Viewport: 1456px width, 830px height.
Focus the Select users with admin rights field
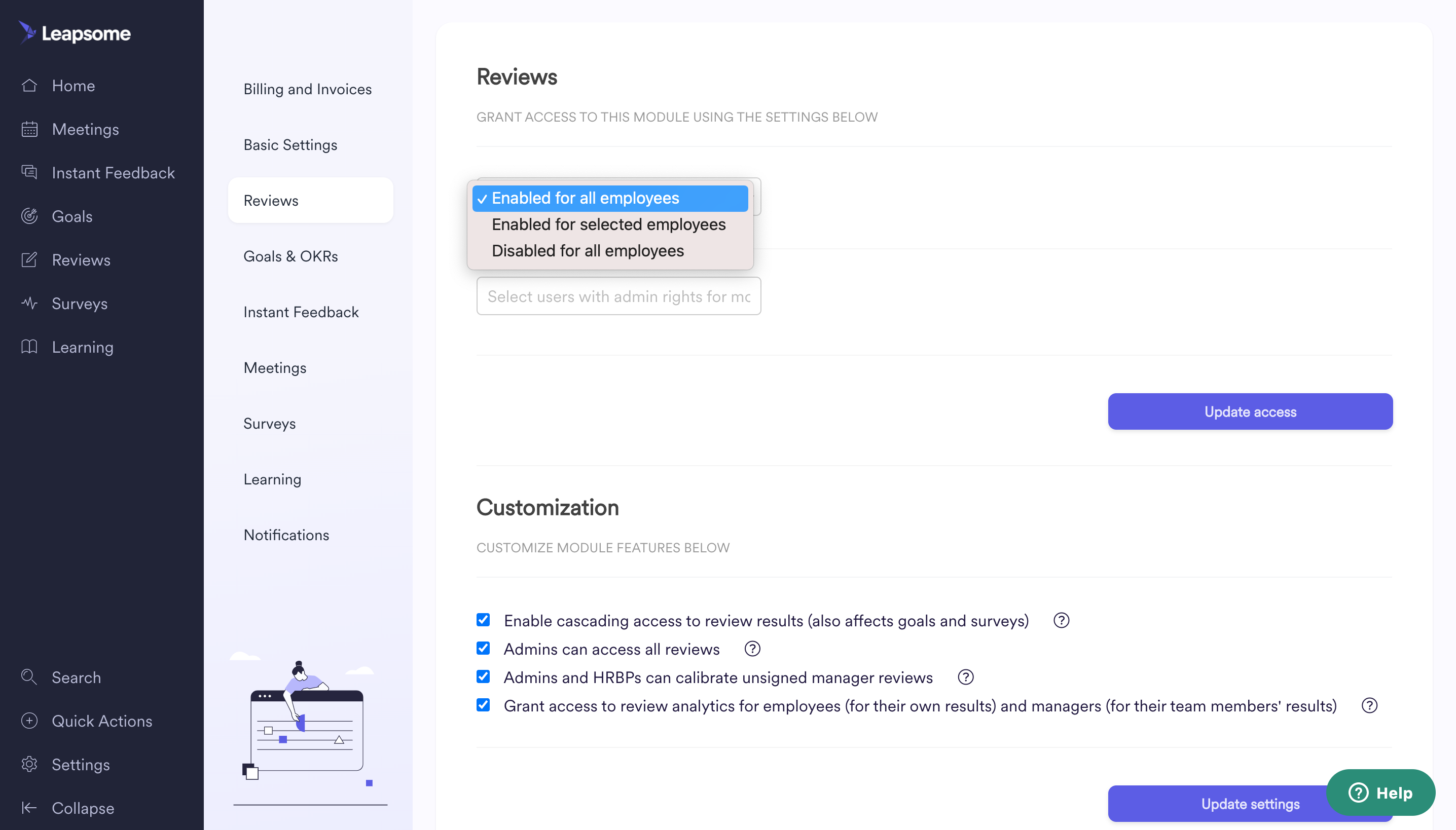[x=618, y=296]
